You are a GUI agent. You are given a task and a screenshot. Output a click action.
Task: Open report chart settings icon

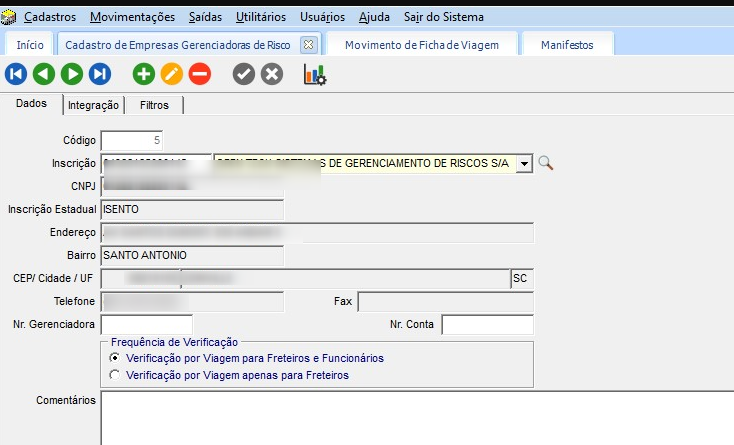[315, 73]
